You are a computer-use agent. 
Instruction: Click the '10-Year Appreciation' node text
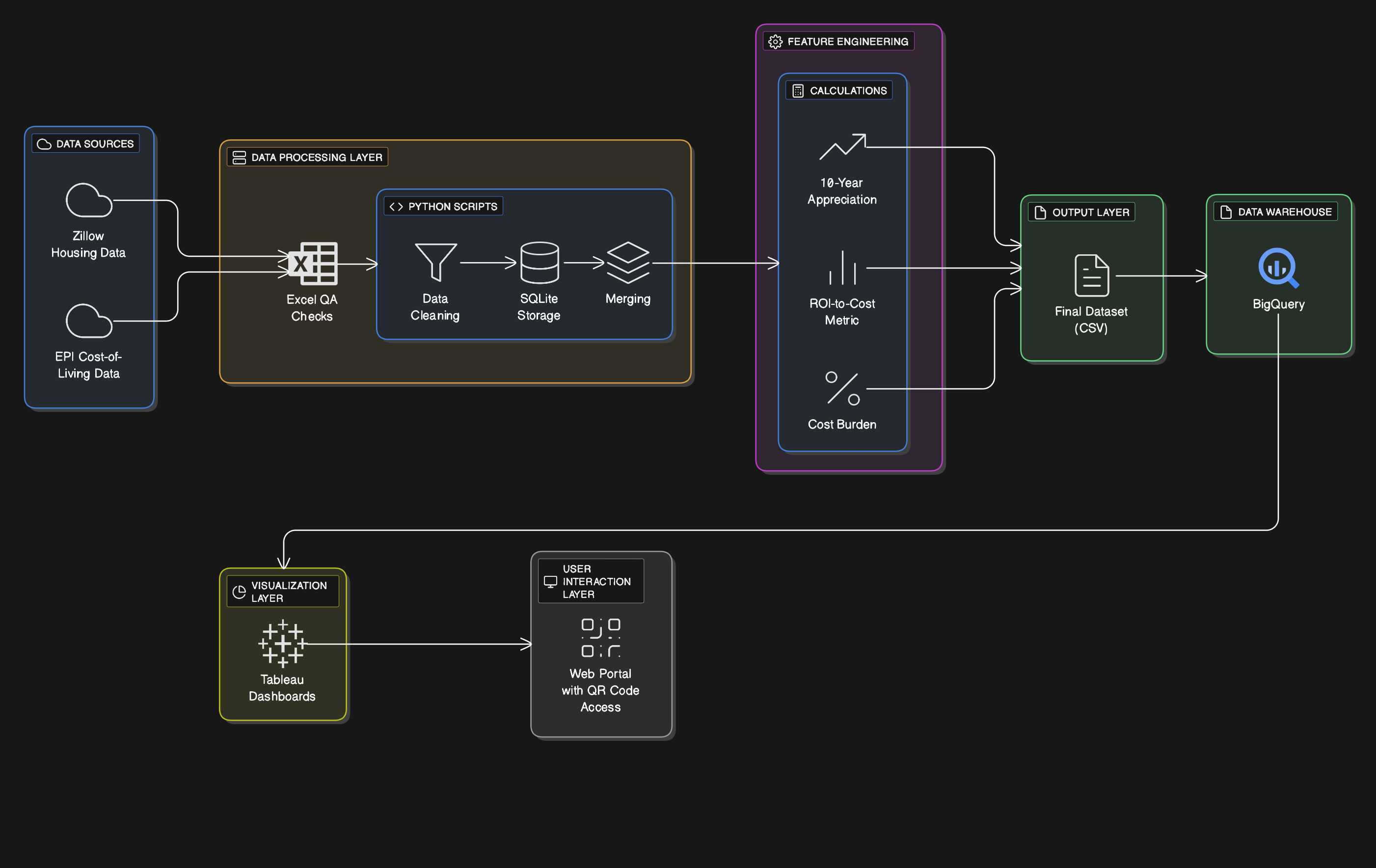pyautogui.click(x=842, y=191)
